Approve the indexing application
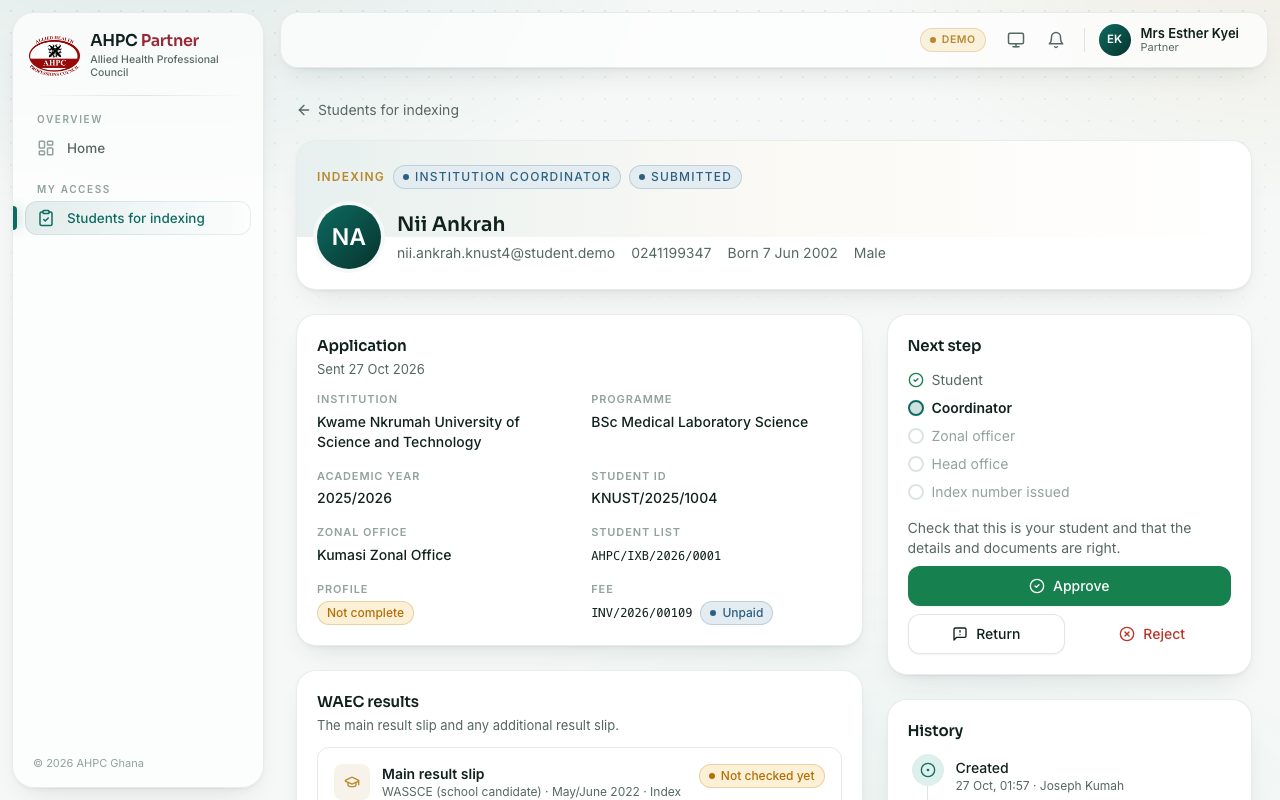 tap(1069, 586)
